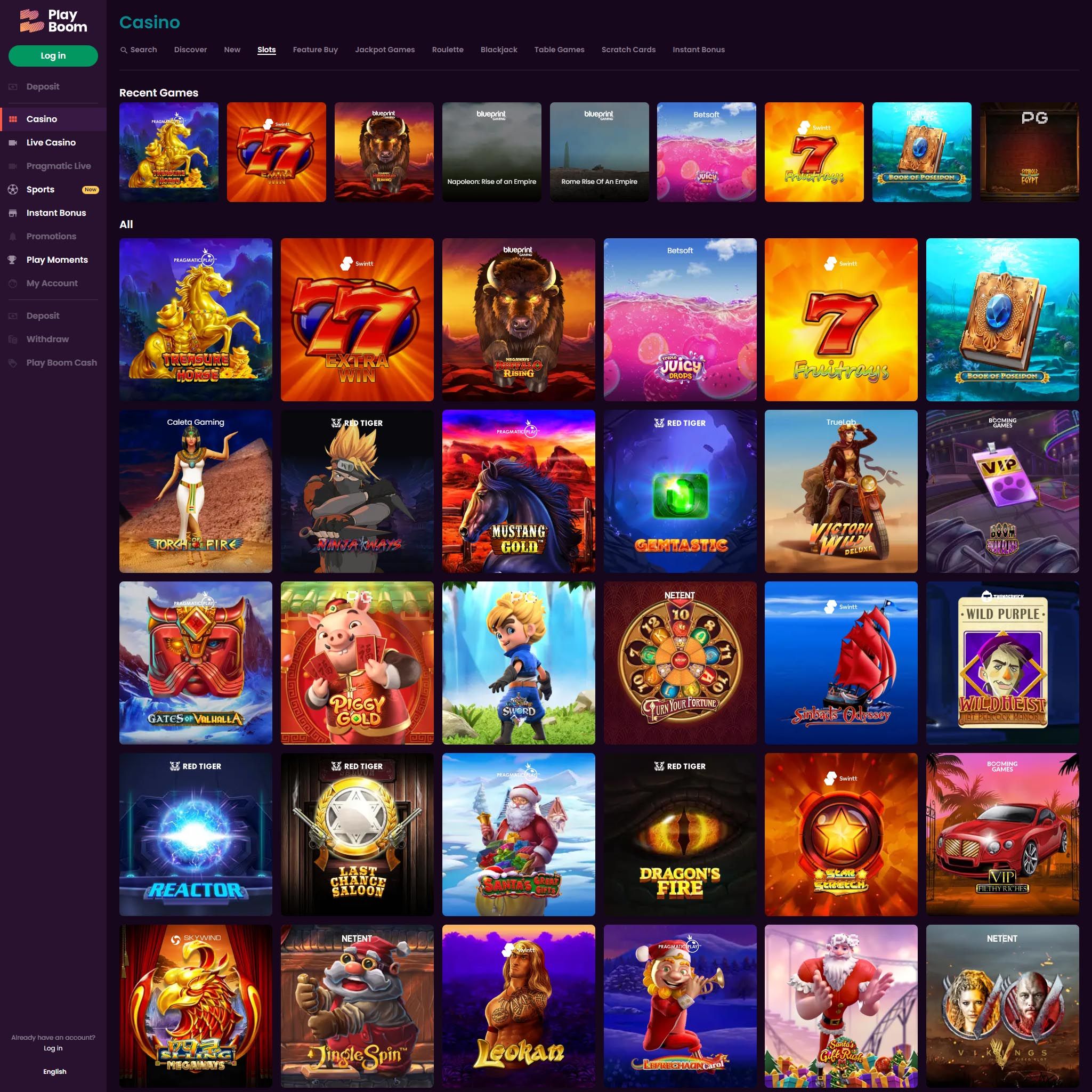This screenshot has height=1092, width=1092.
Task: Click the bottom Log in link
Action: [x=53, y=1048]
